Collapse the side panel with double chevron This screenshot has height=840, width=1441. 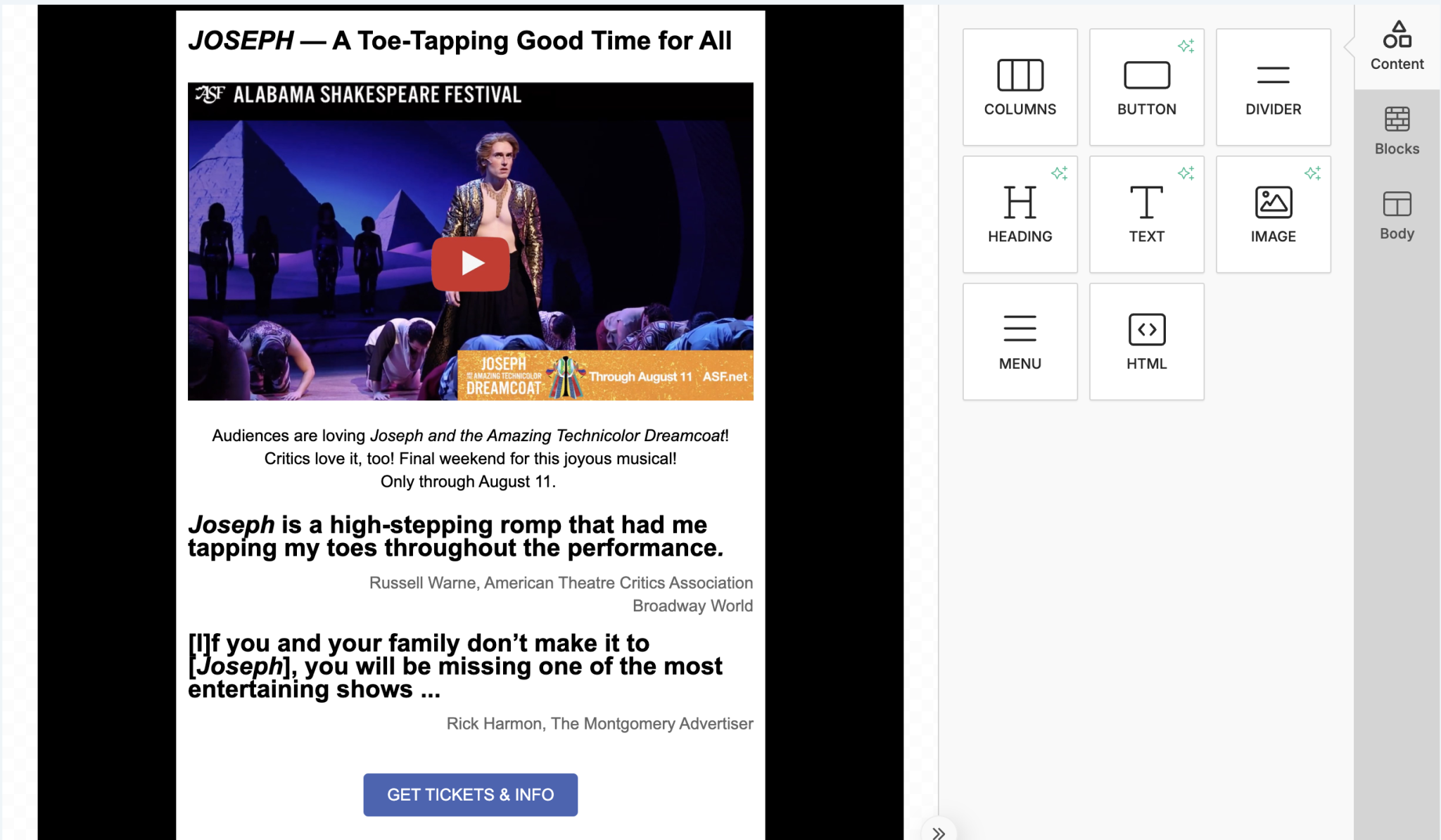click(939, 833)
